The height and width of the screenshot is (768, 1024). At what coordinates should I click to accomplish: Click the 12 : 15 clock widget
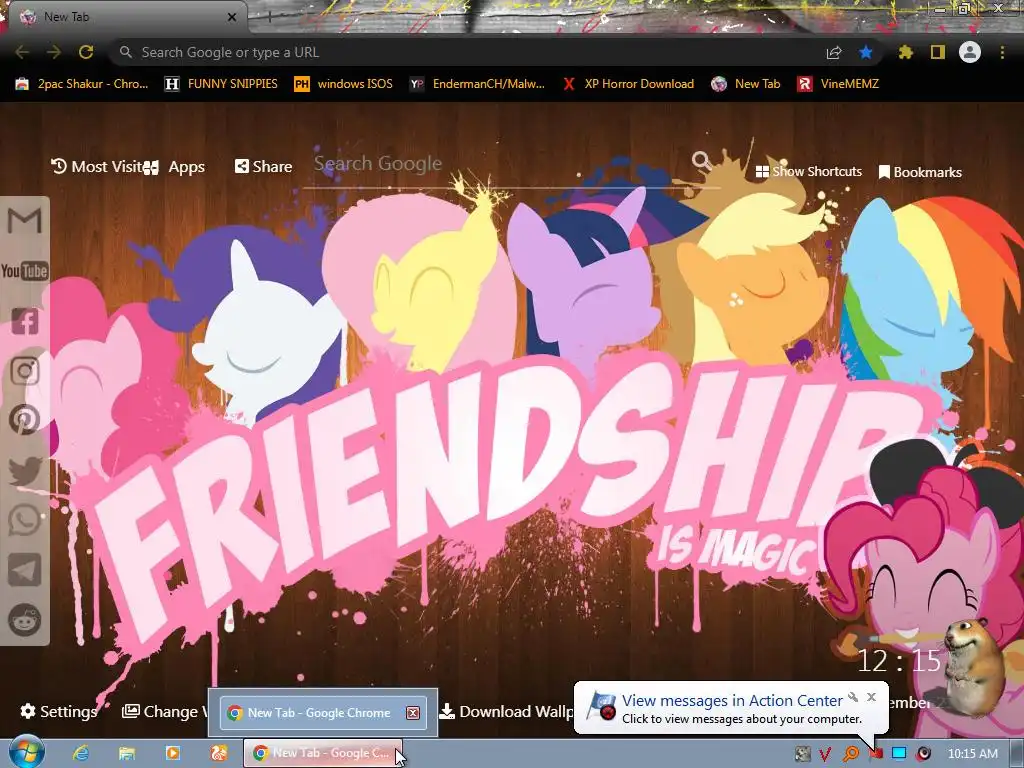[x=899, y=661]
